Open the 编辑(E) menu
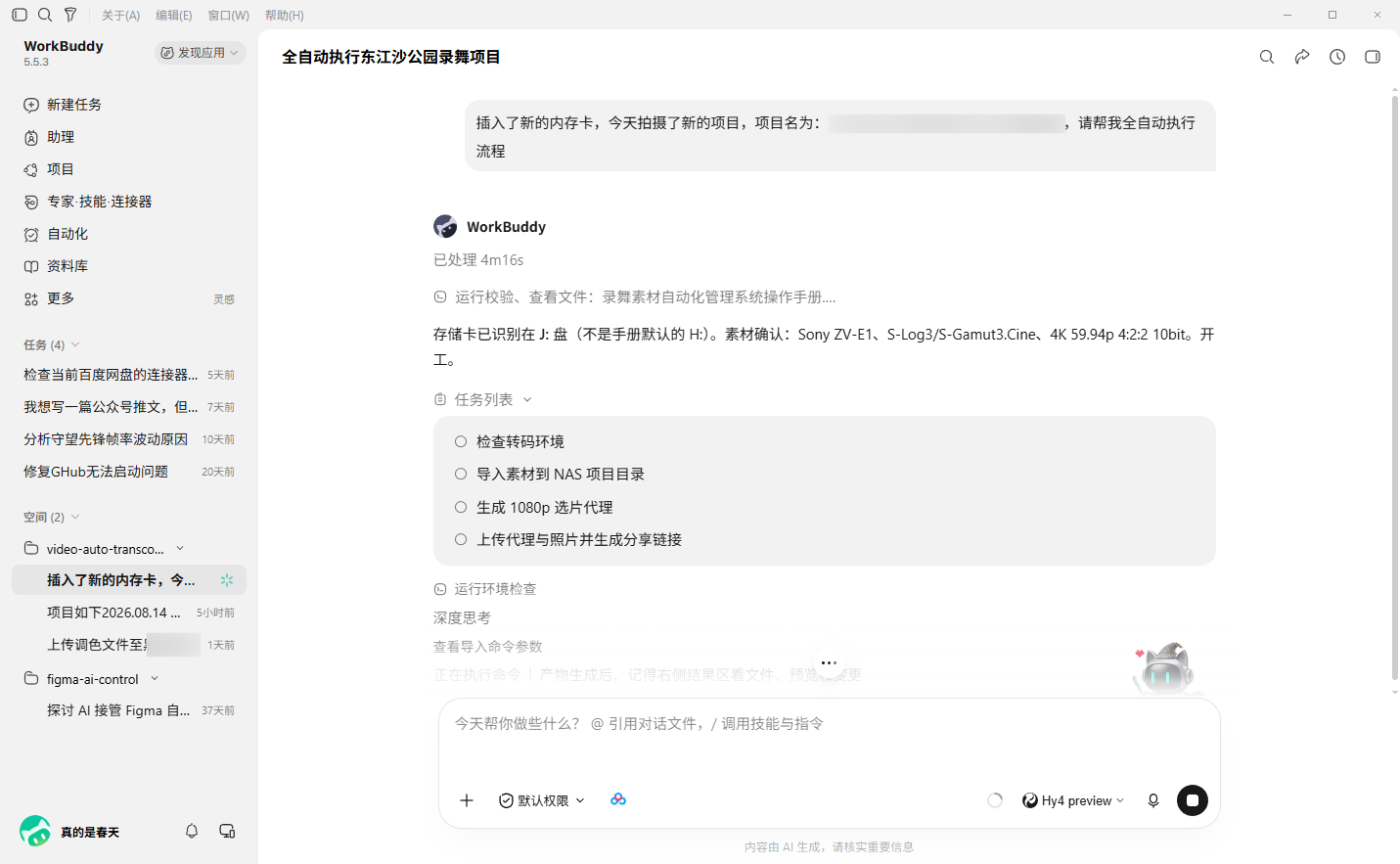This screenshot has height=864, width=1400. tap(174, 16)
